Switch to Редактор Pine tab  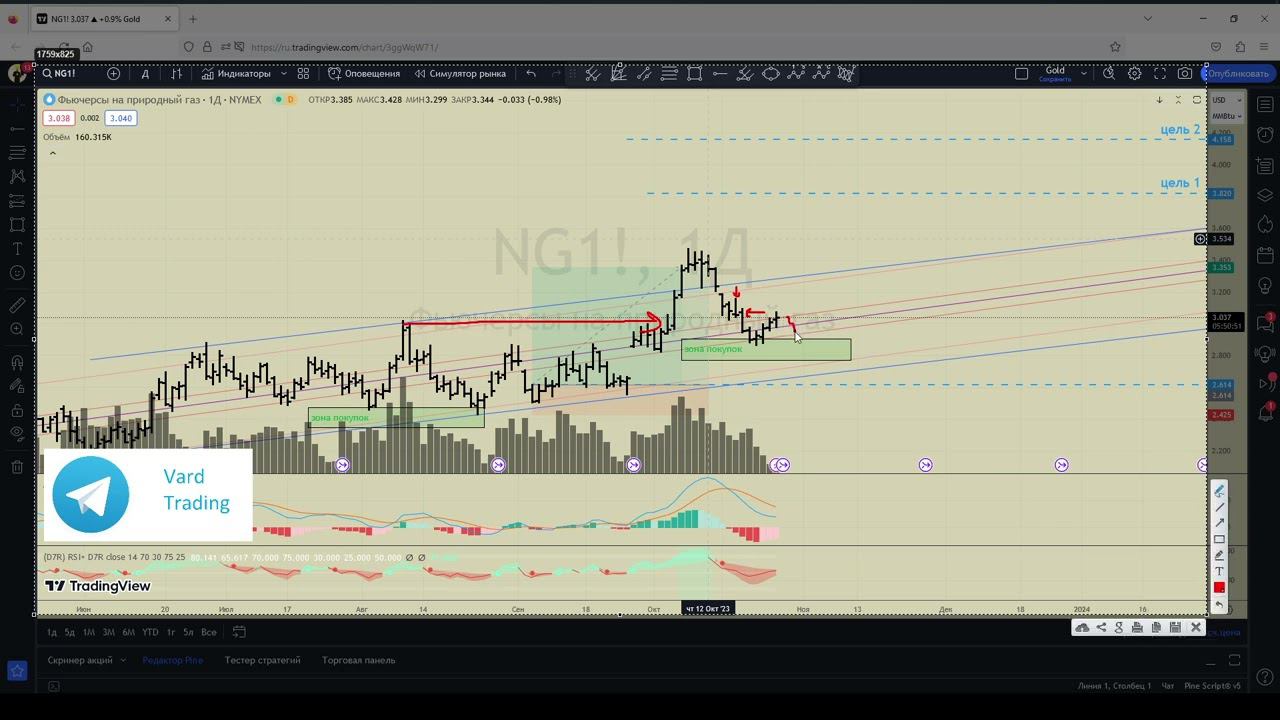(x=172, y=660)
